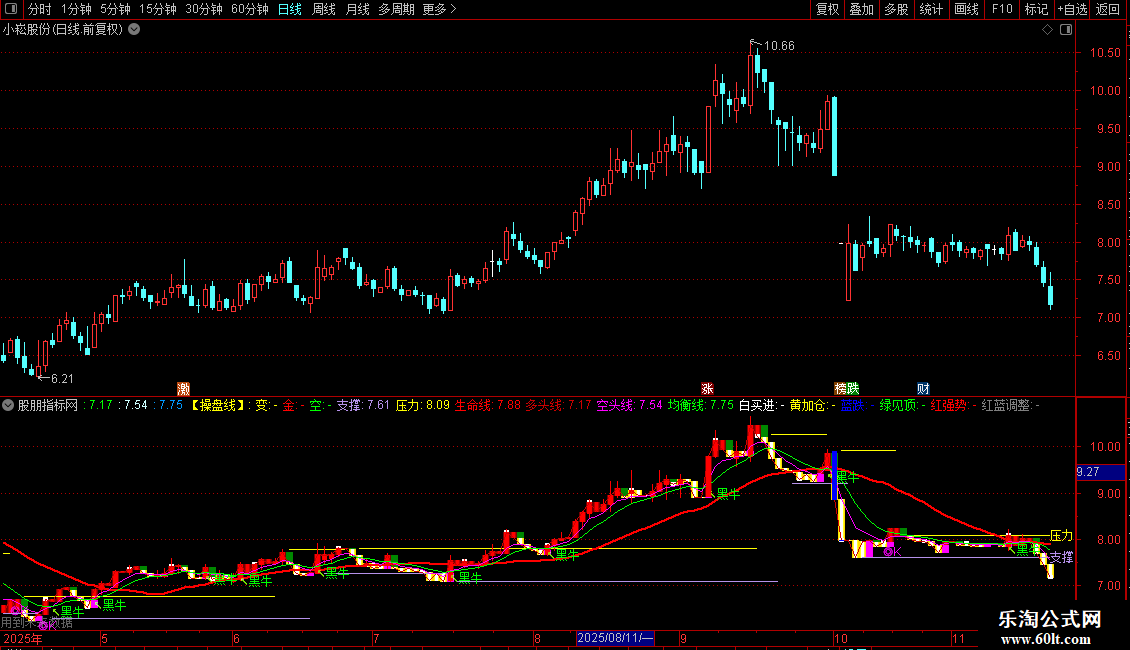Select the 15分钟 period

pos(158,9)
